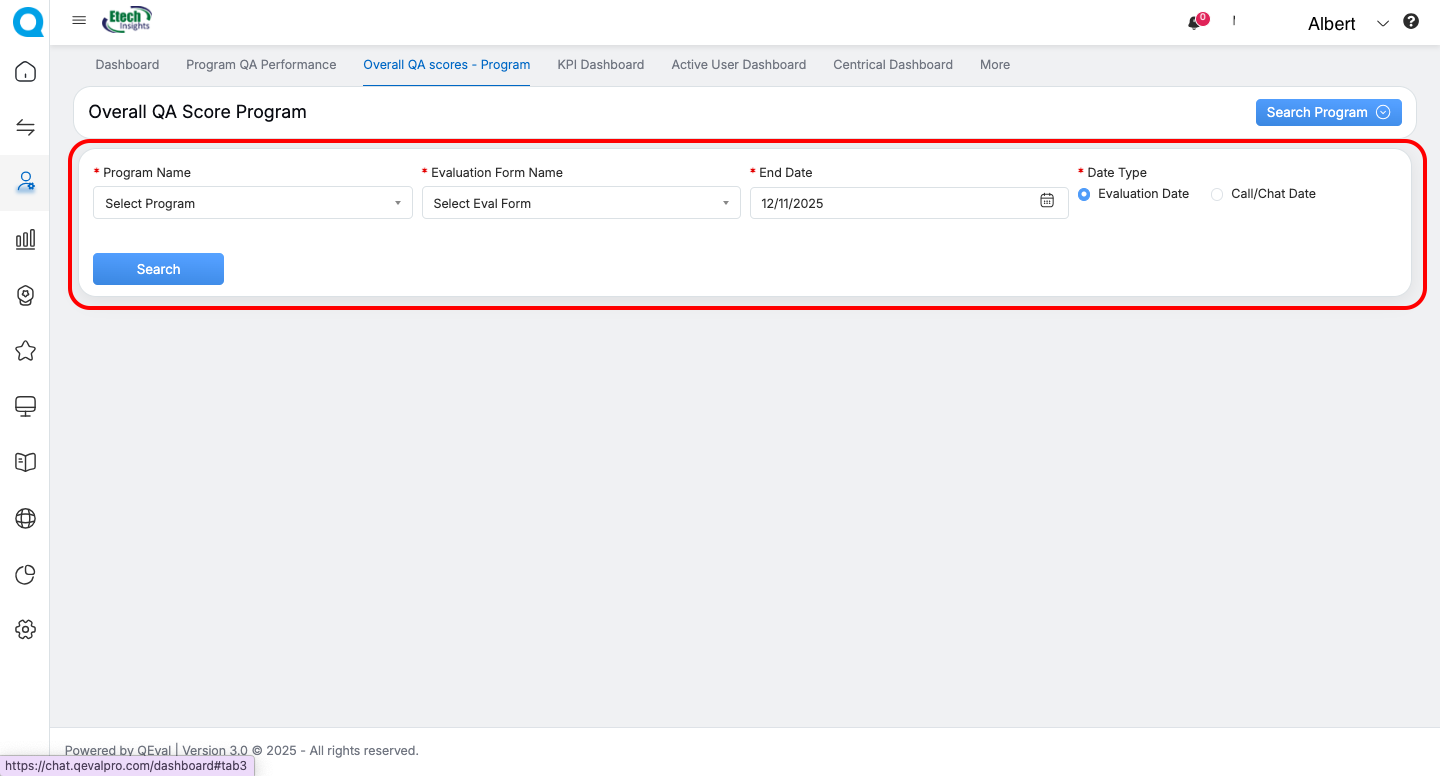Screen dimensions: 1440x776
Task: Expand the Select Eval Form dropdown
Action: (x=580, y=203)
